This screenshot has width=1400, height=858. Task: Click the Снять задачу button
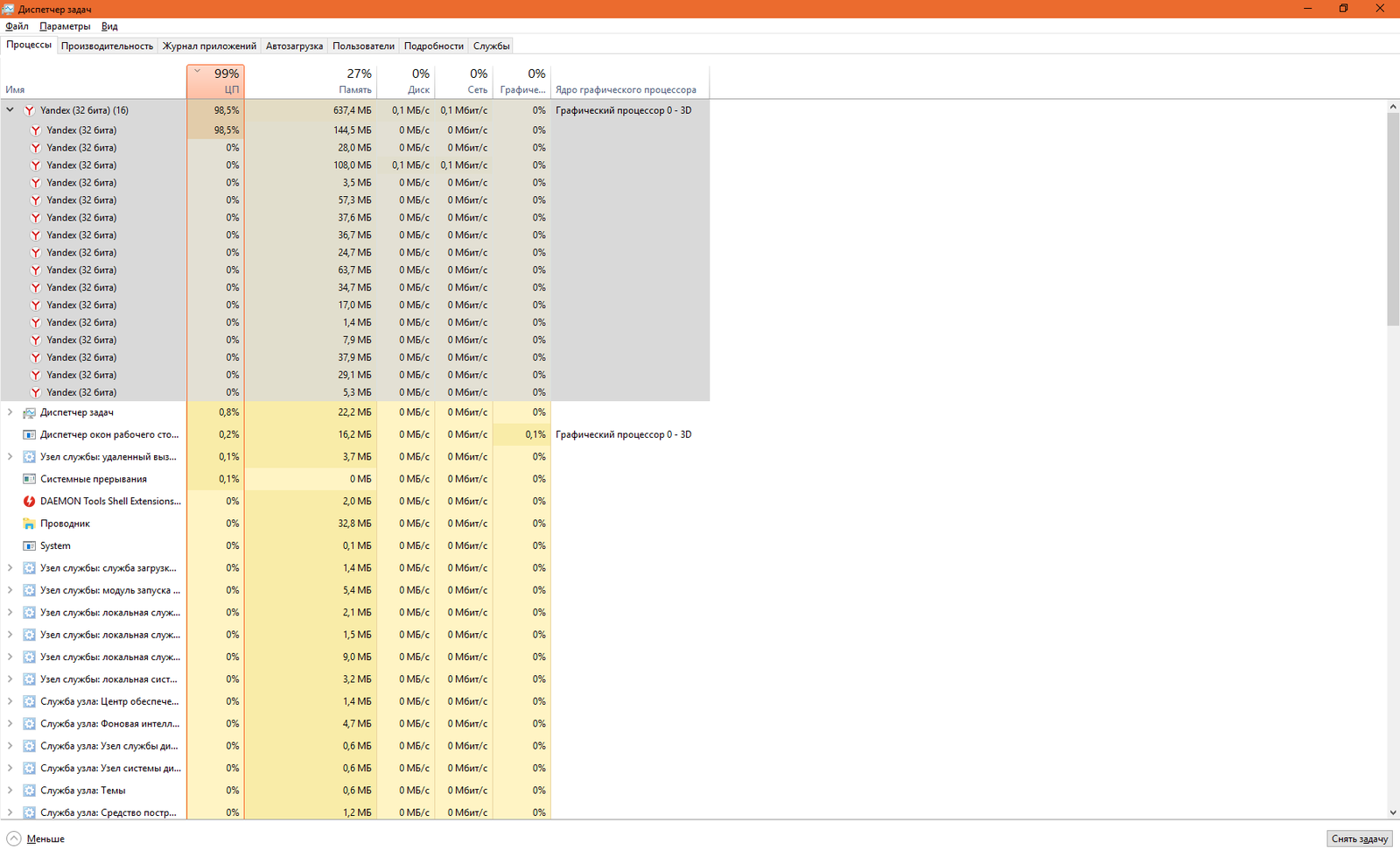tap(1359, 839)
